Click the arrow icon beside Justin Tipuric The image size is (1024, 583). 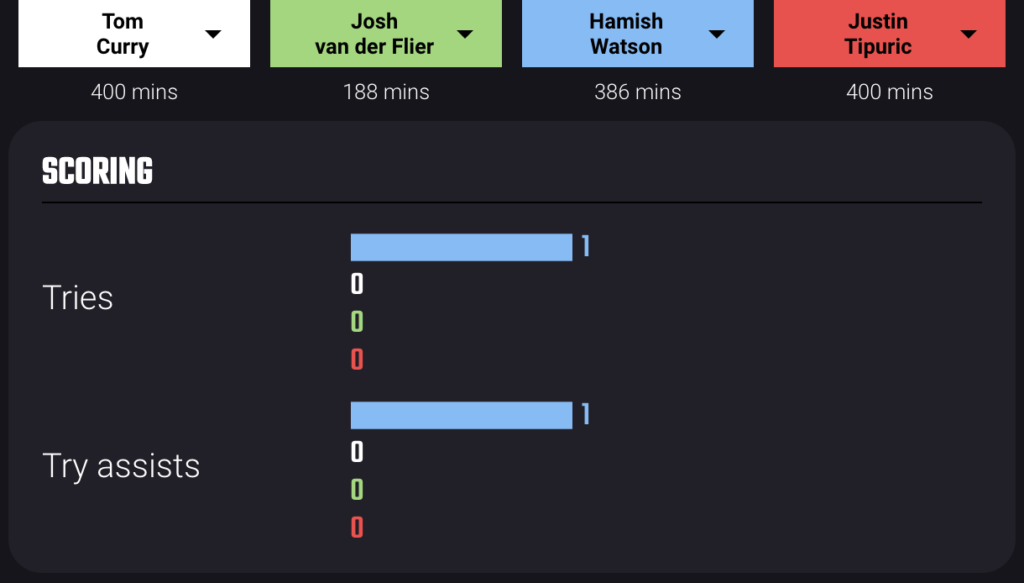(968, 34)
